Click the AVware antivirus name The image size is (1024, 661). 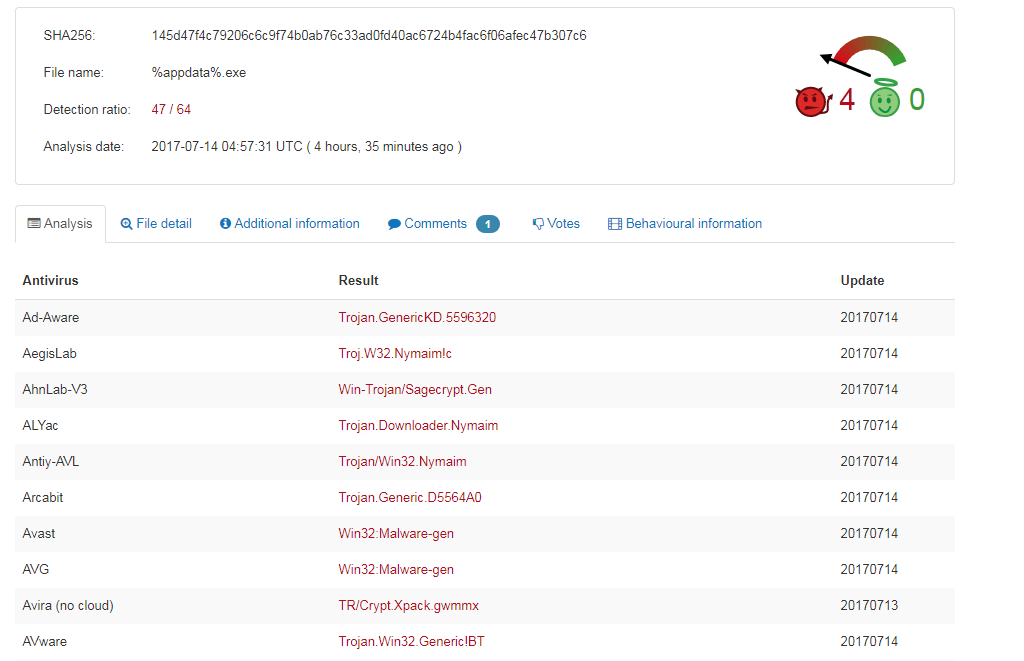[44, 641]
